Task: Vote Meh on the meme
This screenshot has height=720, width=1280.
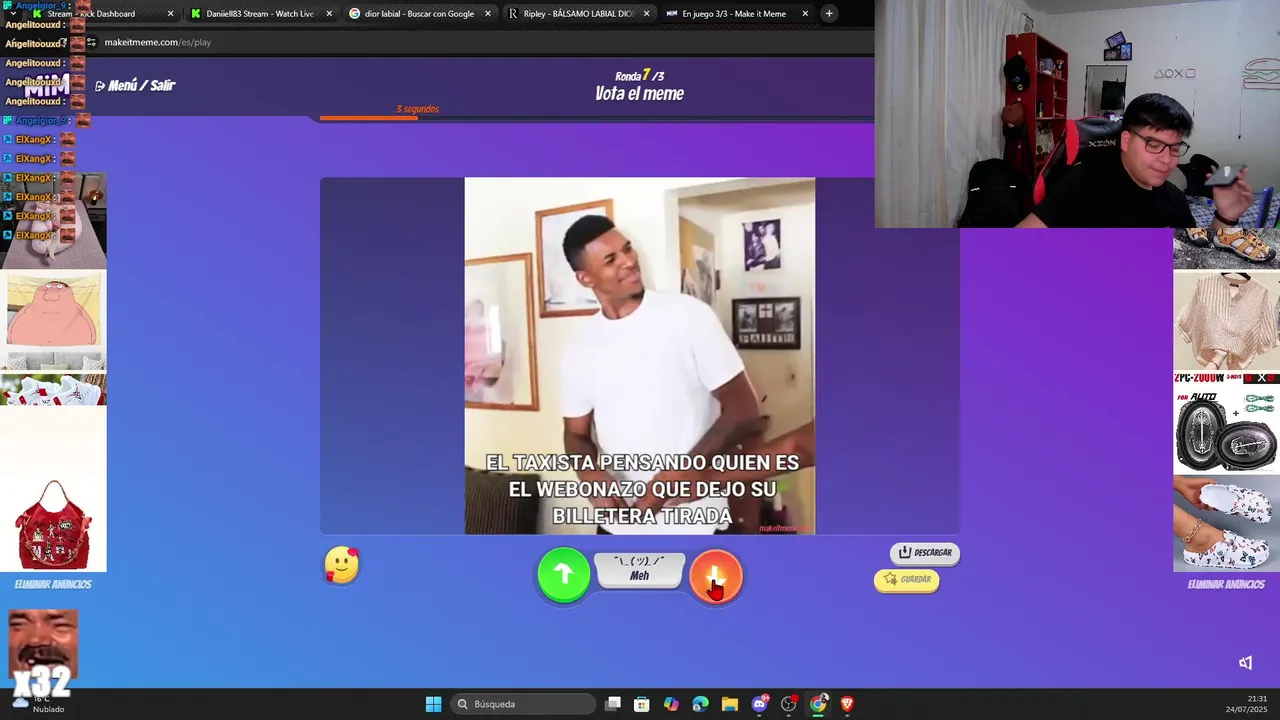Action: [x=640, y=569]
